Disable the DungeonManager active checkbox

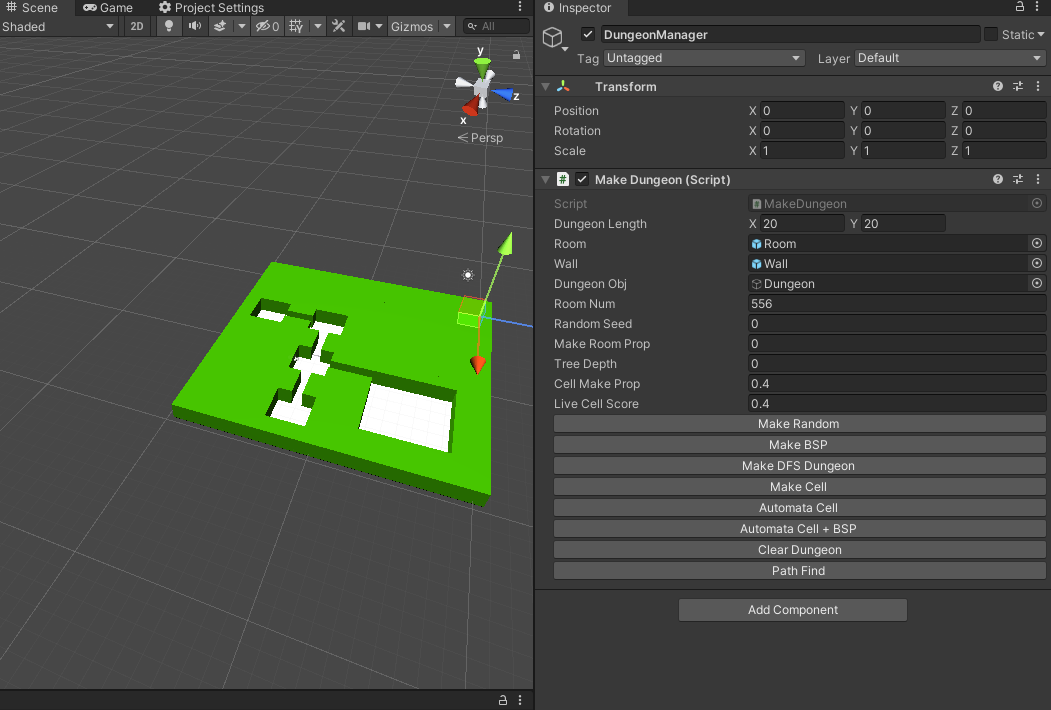pyautogui.click(x=588, y=34)
